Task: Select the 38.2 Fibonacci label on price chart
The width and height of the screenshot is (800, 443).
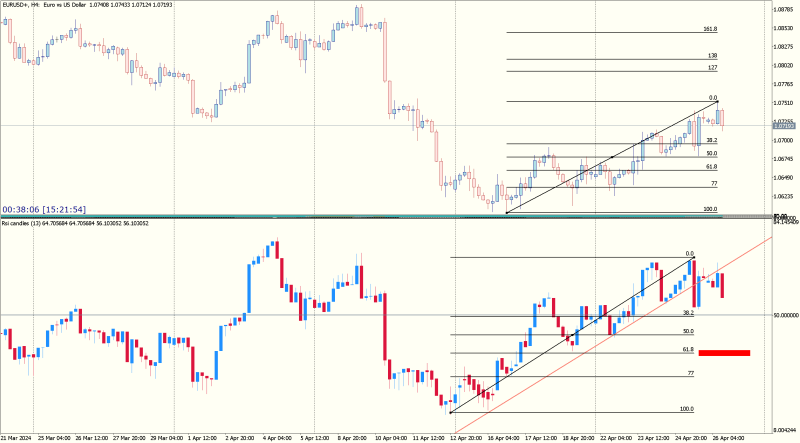Action: pos(711,140)
